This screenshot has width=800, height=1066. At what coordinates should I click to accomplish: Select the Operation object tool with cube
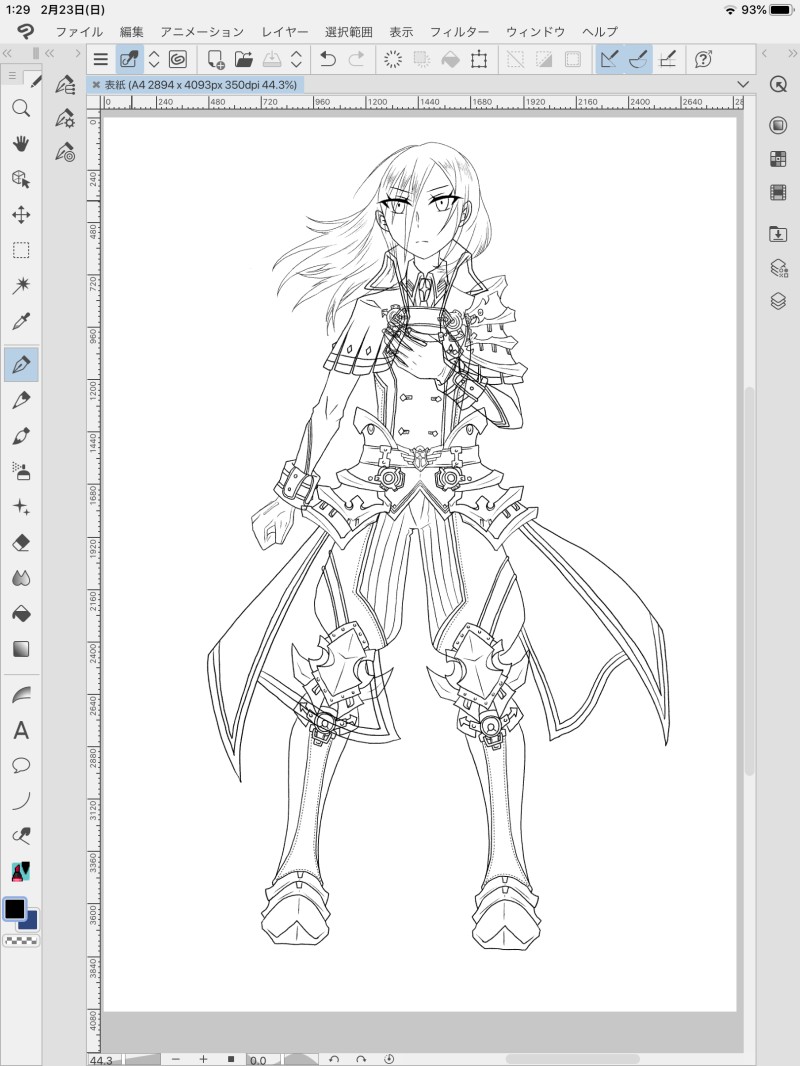click(21, 179)
